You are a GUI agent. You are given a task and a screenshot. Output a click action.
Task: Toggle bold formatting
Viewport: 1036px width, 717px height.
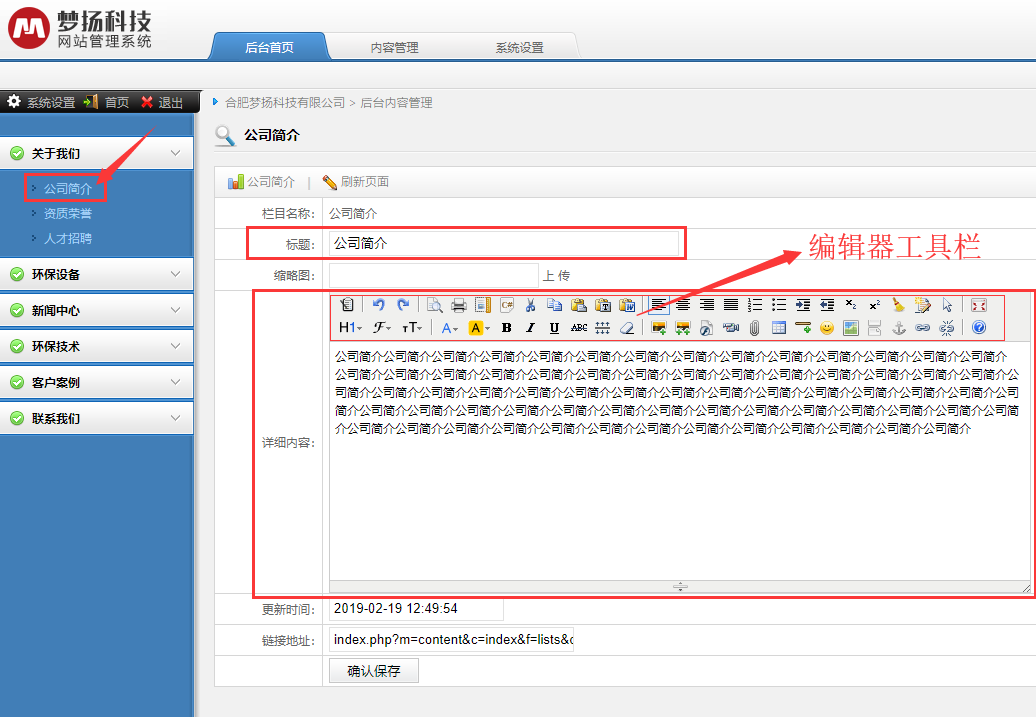507,327
